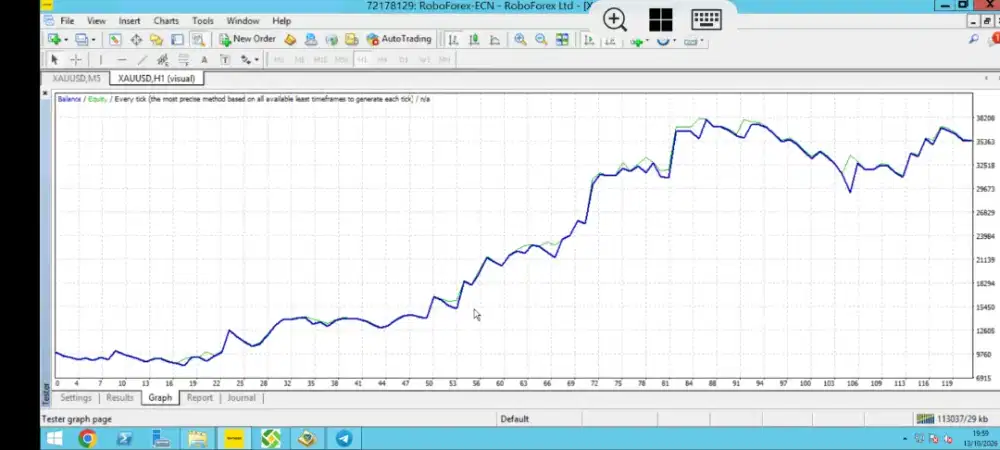Click the search magnifier icon at top right

click(x=973, y=40)
